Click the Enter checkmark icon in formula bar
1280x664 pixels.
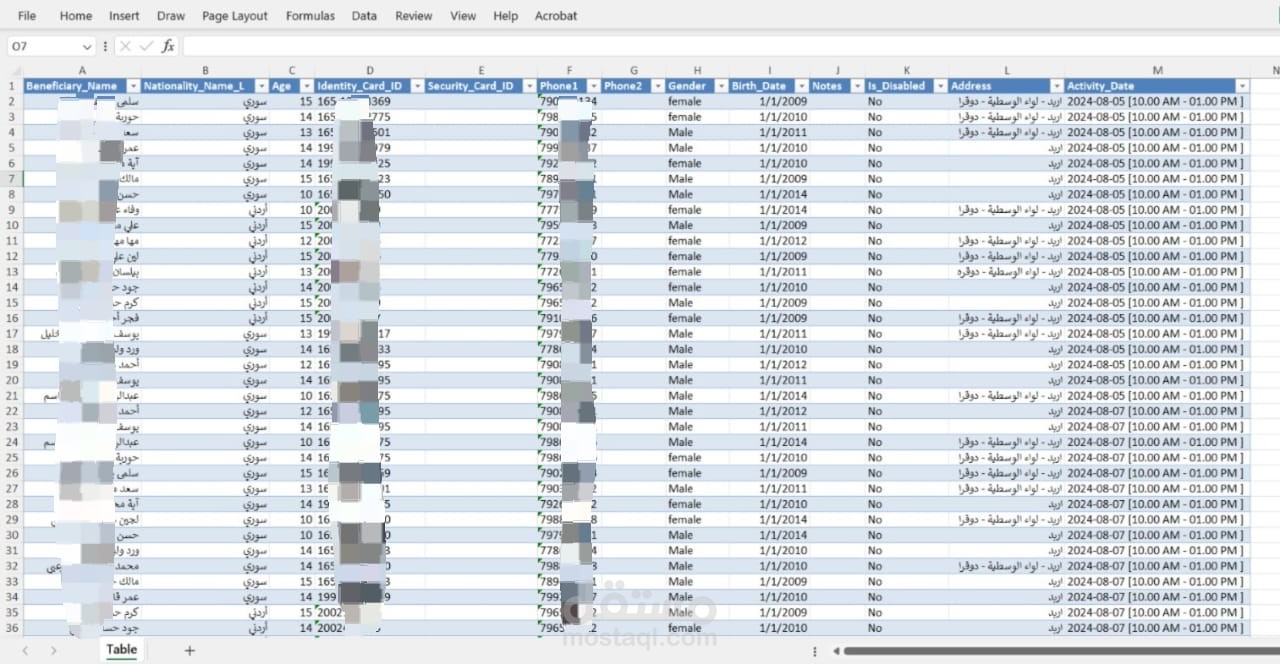coord(146,46)
